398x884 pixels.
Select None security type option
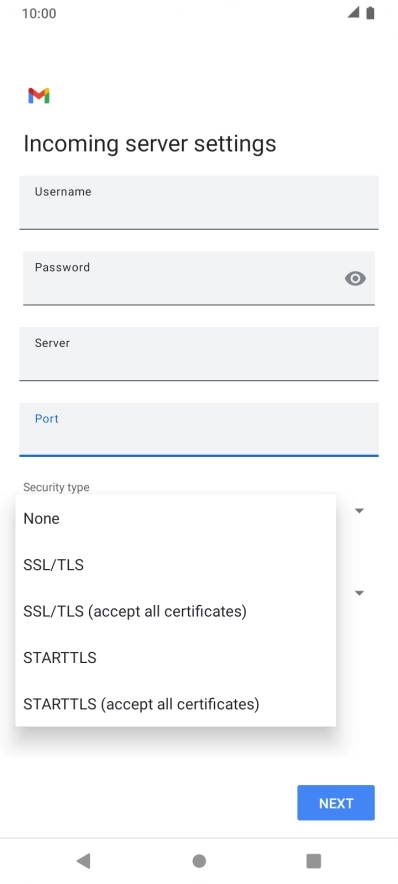(176, 518)
